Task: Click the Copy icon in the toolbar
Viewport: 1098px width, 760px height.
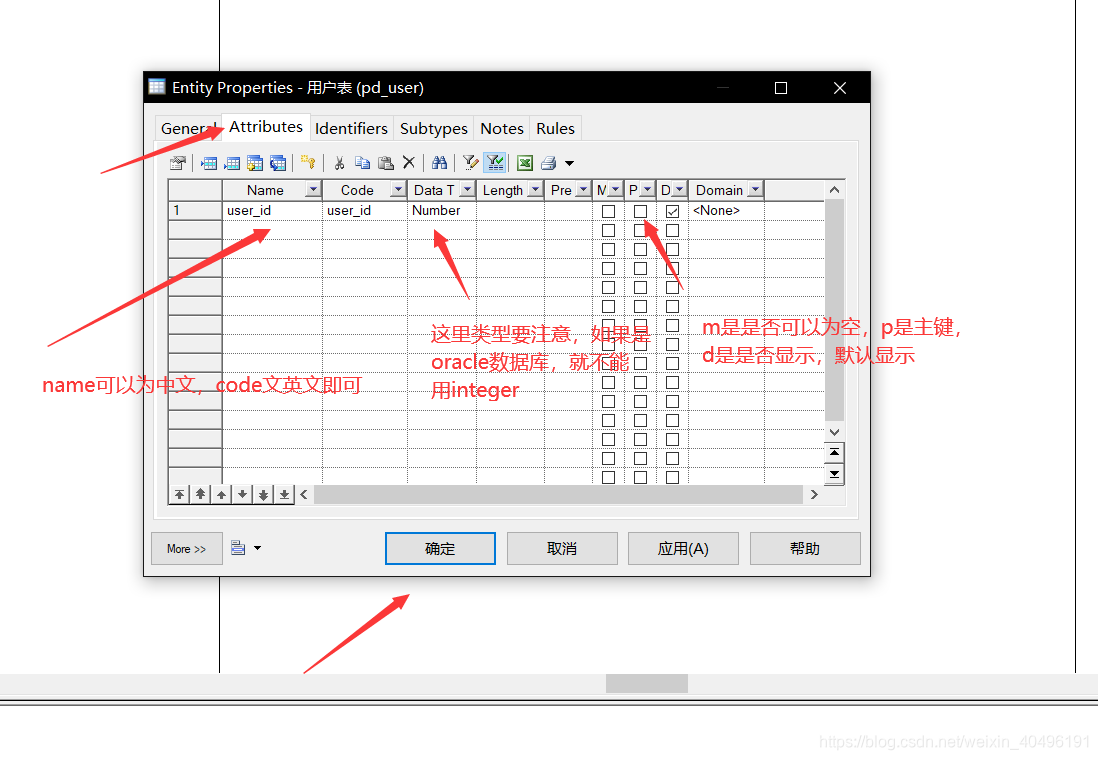Action: 362,163
